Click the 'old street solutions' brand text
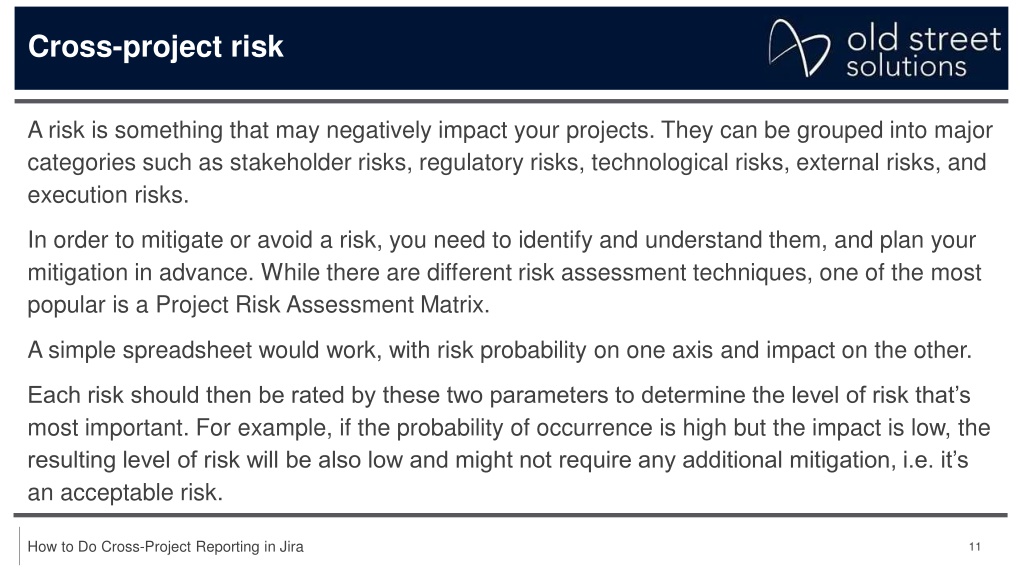Image resolution: width=1024 pixels, height=576 pixels. pos(923,52)
